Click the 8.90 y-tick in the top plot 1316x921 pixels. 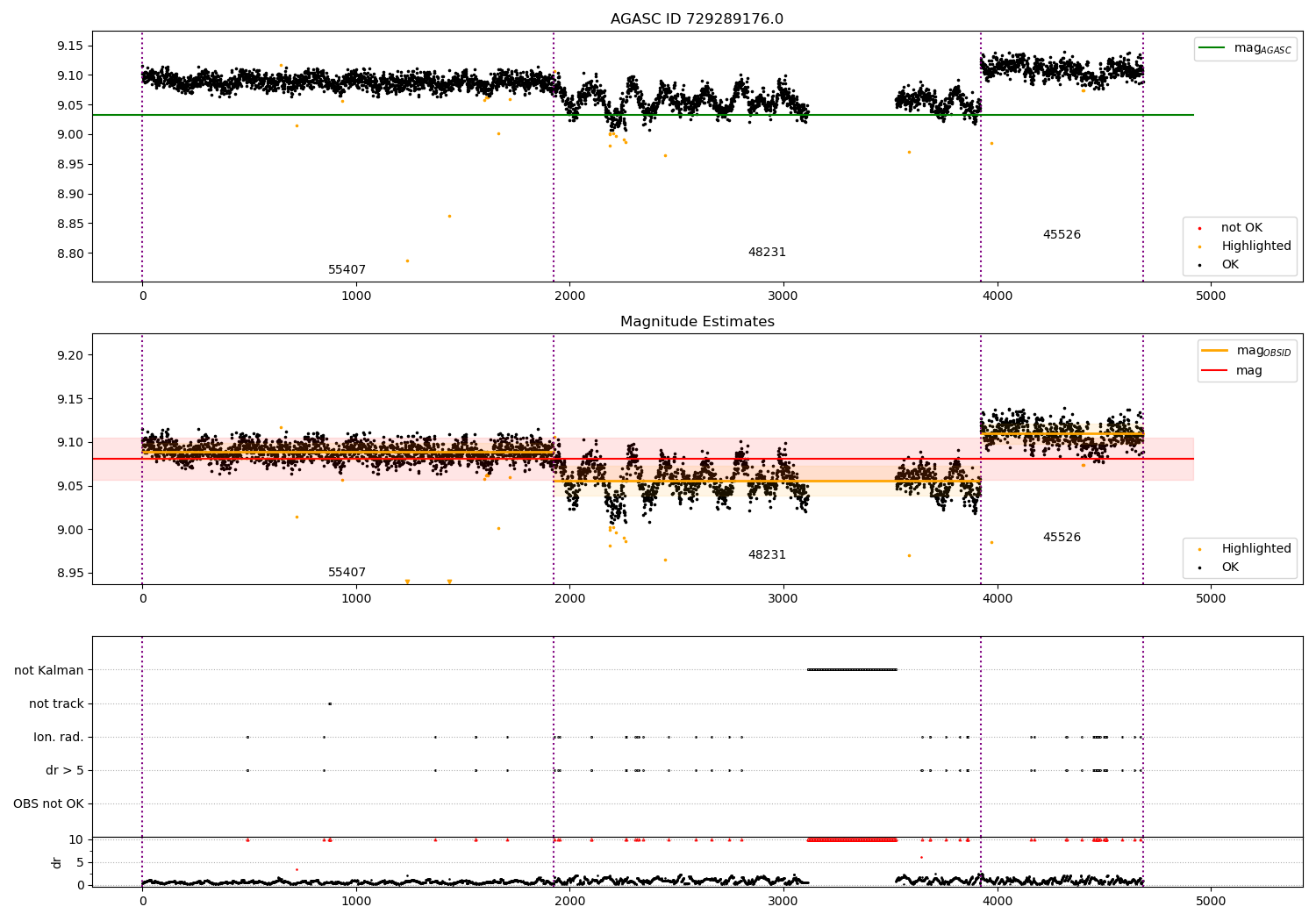[68, 195]
